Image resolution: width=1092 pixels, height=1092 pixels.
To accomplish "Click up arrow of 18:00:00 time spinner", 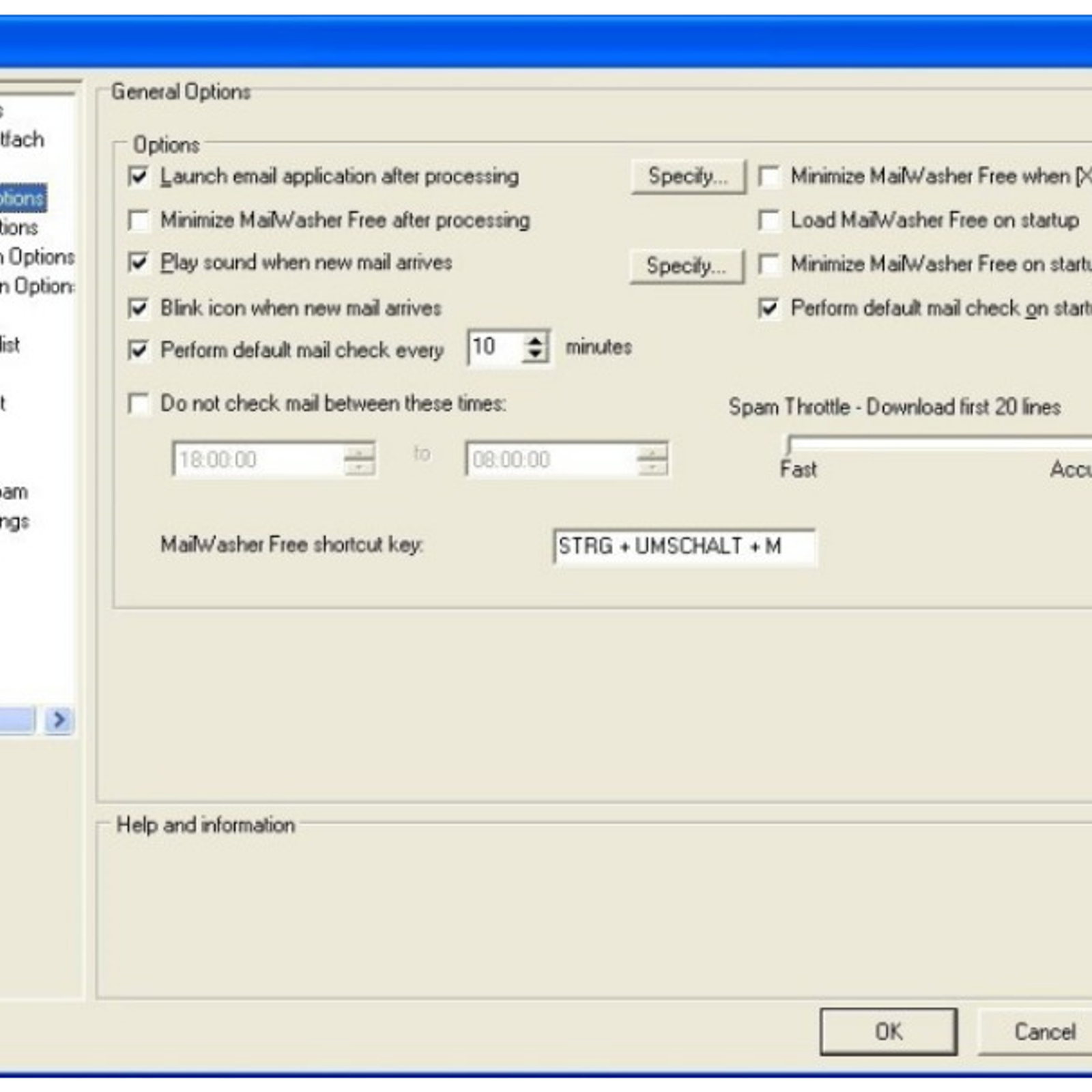I will tap(359, 452).
